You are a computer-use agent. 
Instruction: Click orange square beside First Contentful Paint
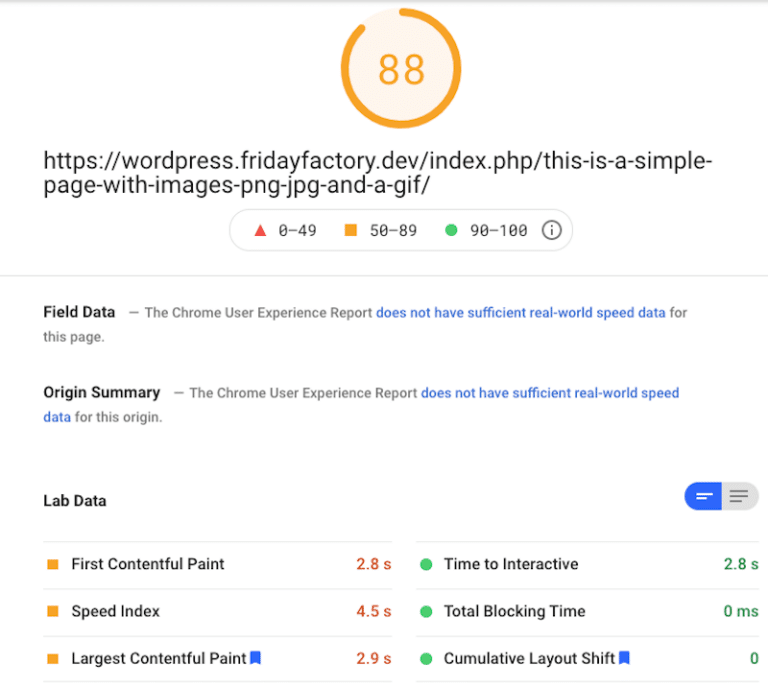point(53,564)
